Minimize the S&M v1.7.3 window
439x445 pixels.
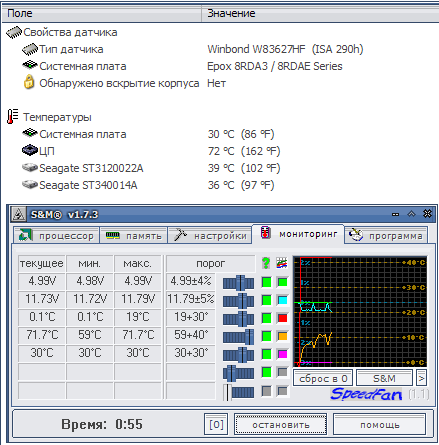coord(396,214)
